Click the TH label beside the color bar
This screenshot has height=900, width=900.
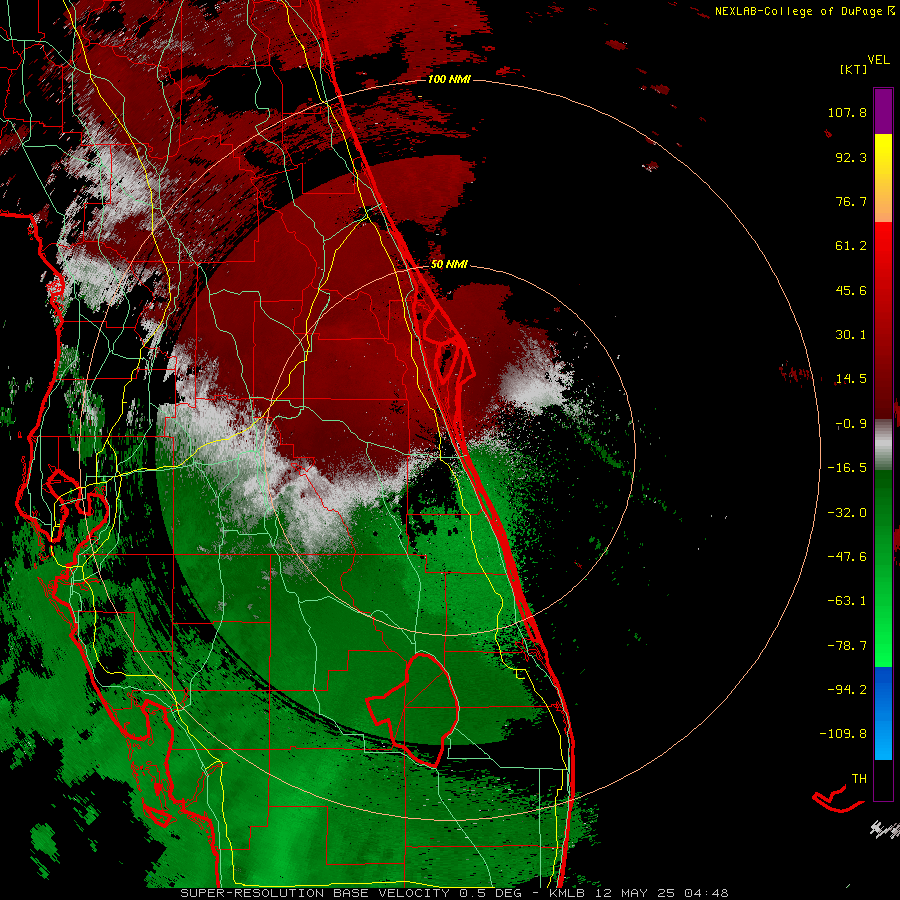click(x=859, y=779)
